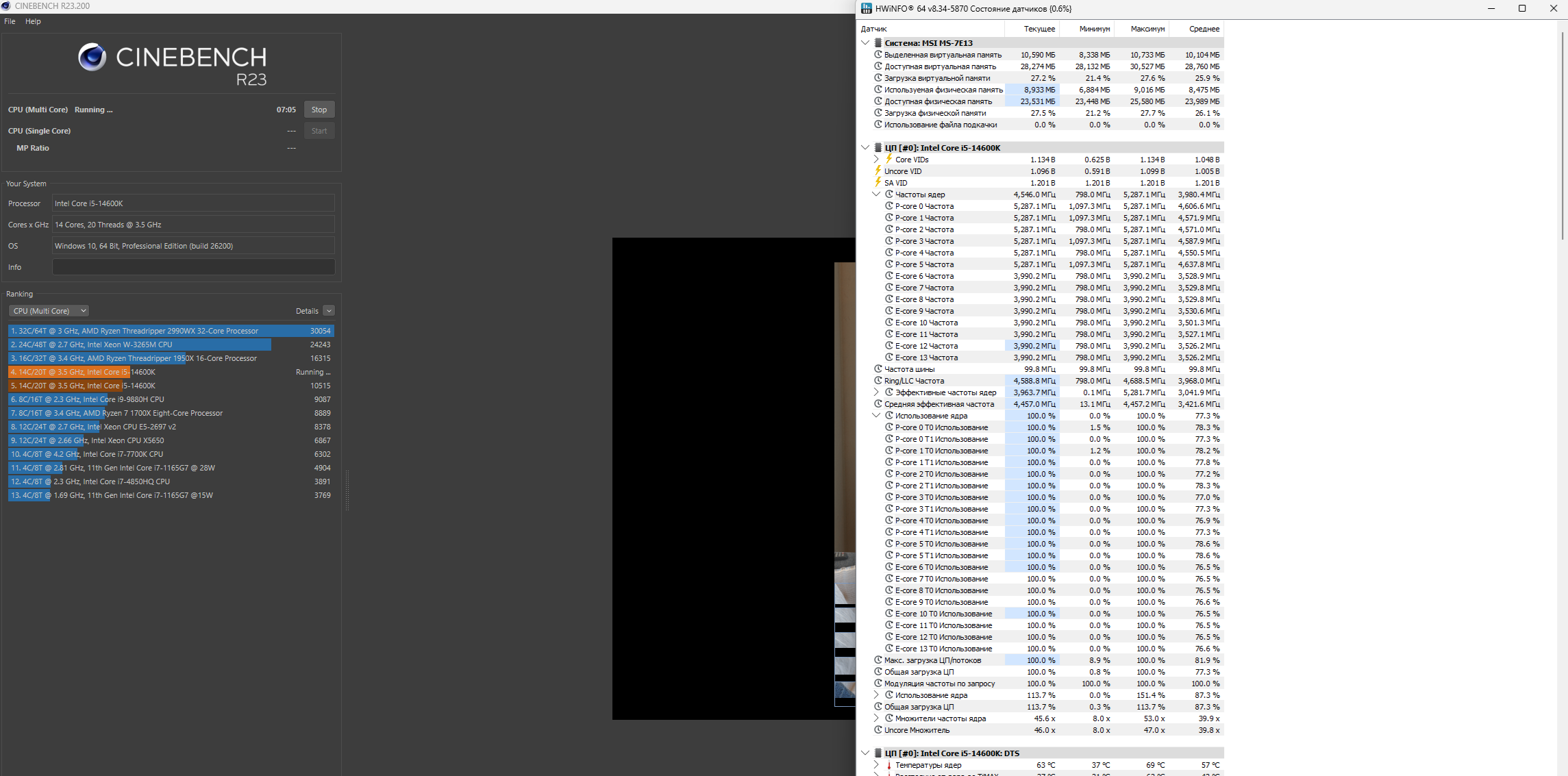This screenshot has height=776, width=1568.
Task: Click the Максимум column header
Action: pos(1141,29)
